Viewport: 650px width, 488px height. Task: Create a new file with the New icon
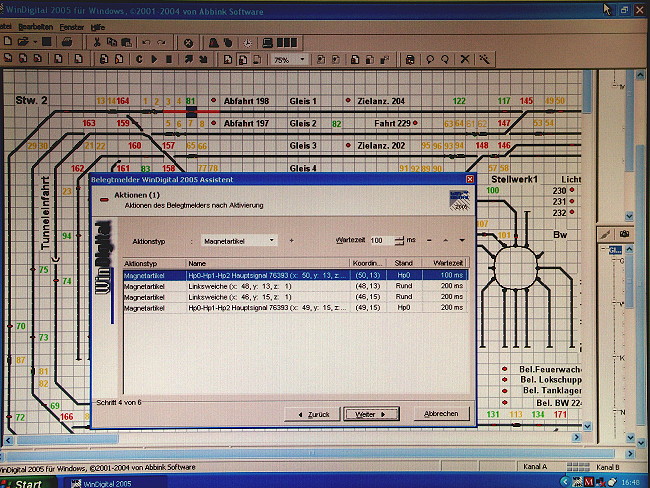pos(7,41)
